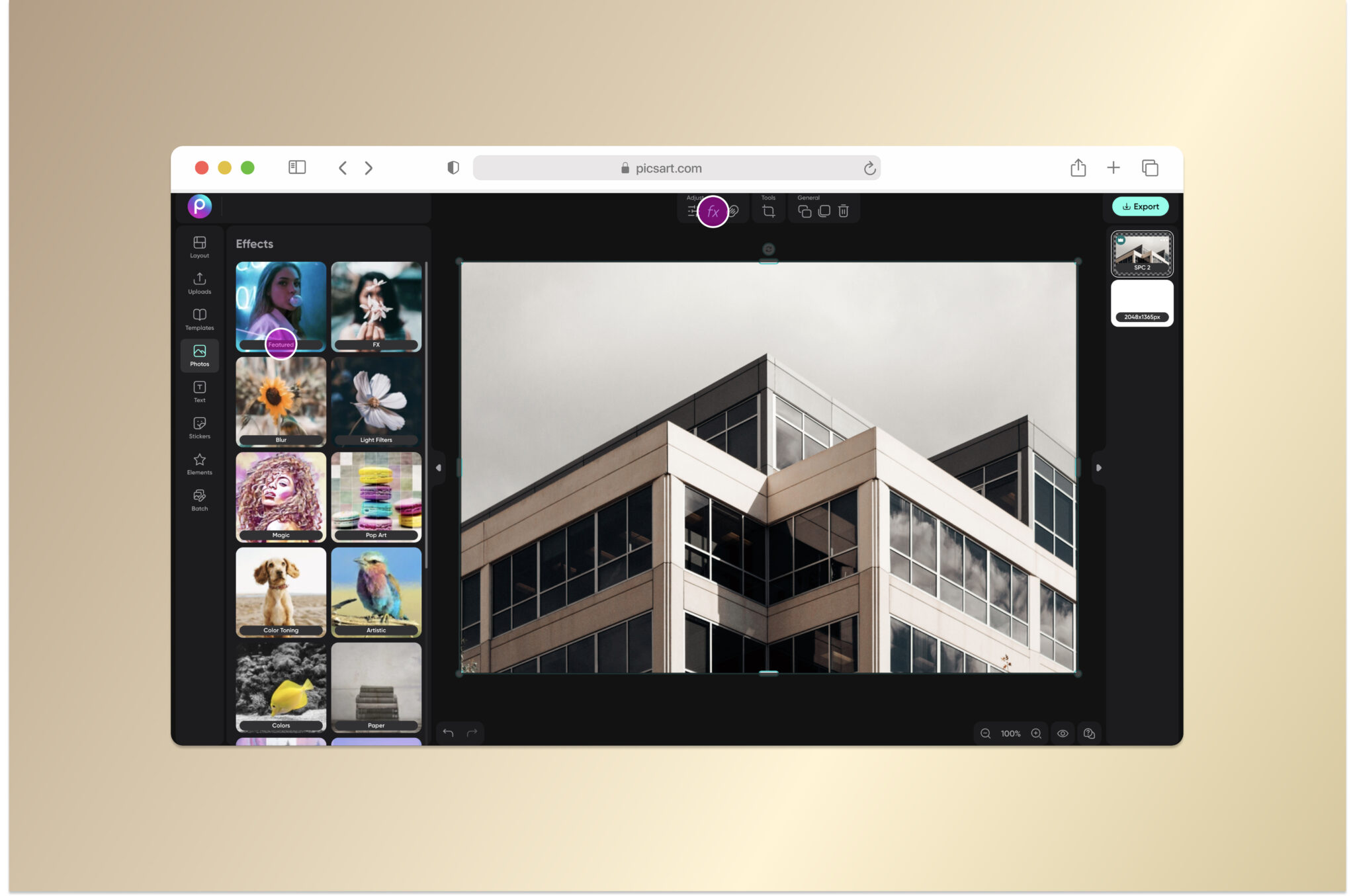Click the Export button
Viewport: 1355px width, 896px height.
[1141, 206]
